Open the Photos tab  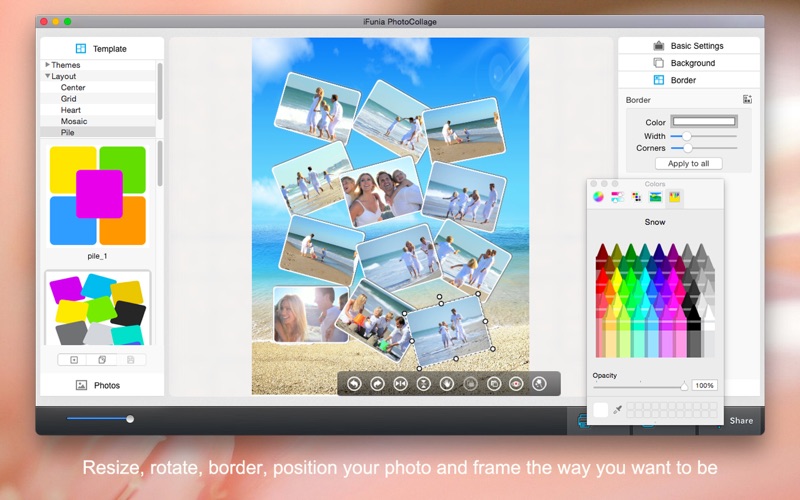click(102, 385)
